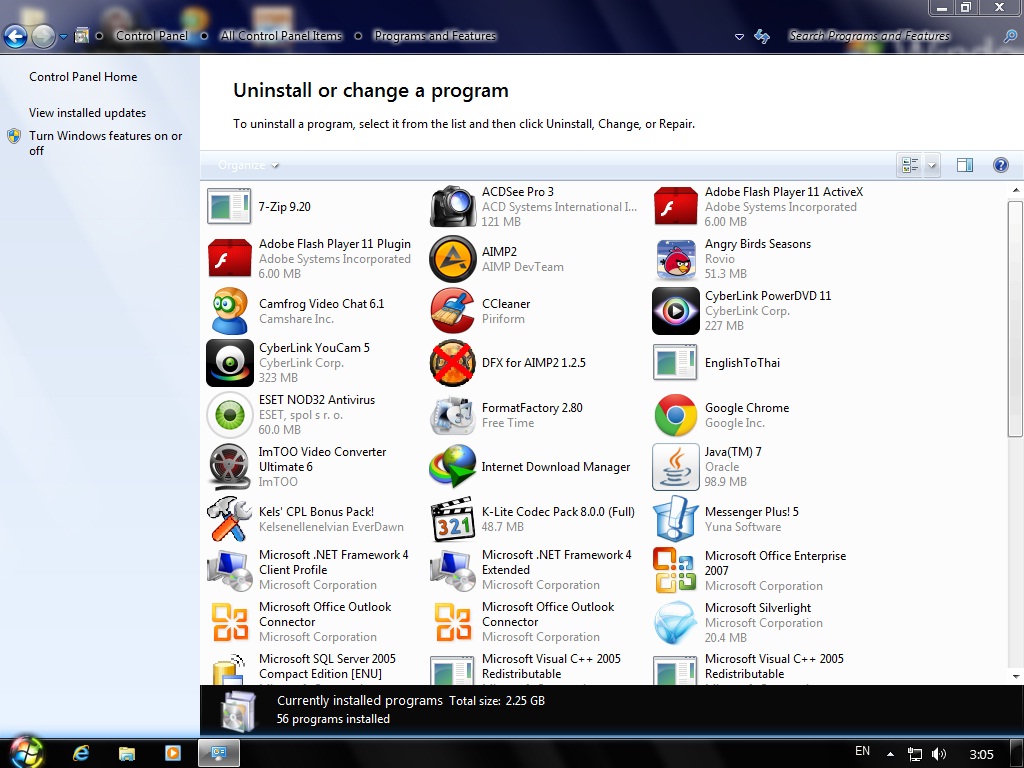Select the EnglishToThai program icon
The height and width of the screenshot is (768, 1024).
pos(675,363)
